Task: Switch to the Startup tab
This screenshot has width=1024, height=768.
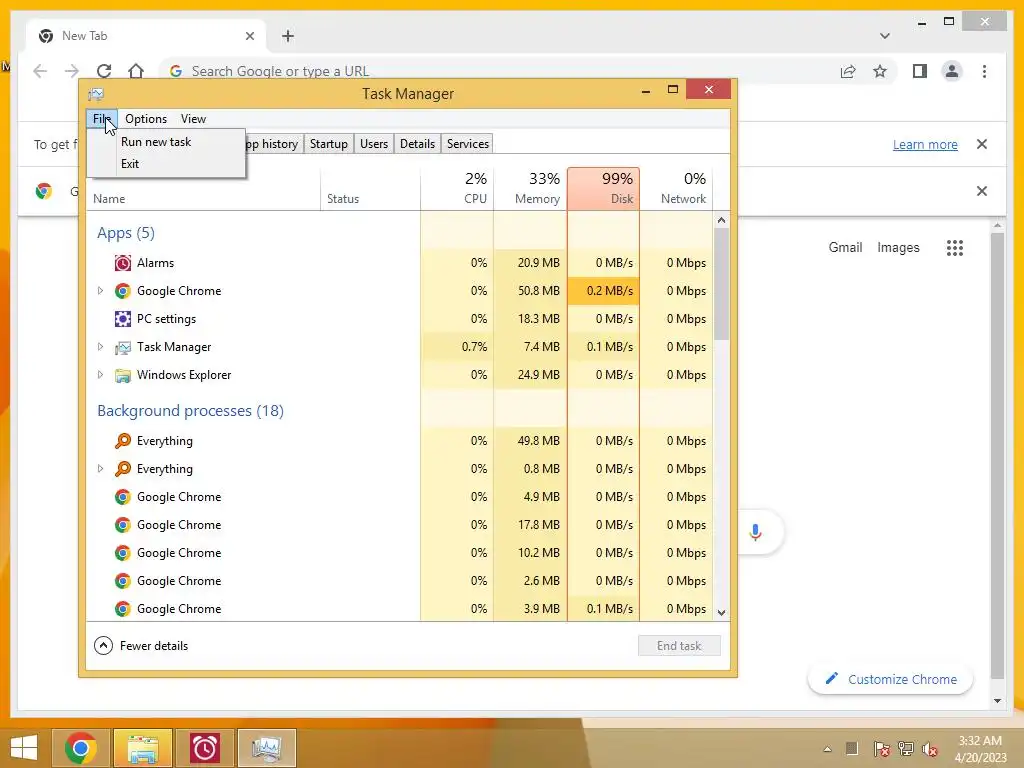Action: tap(328, 144)
